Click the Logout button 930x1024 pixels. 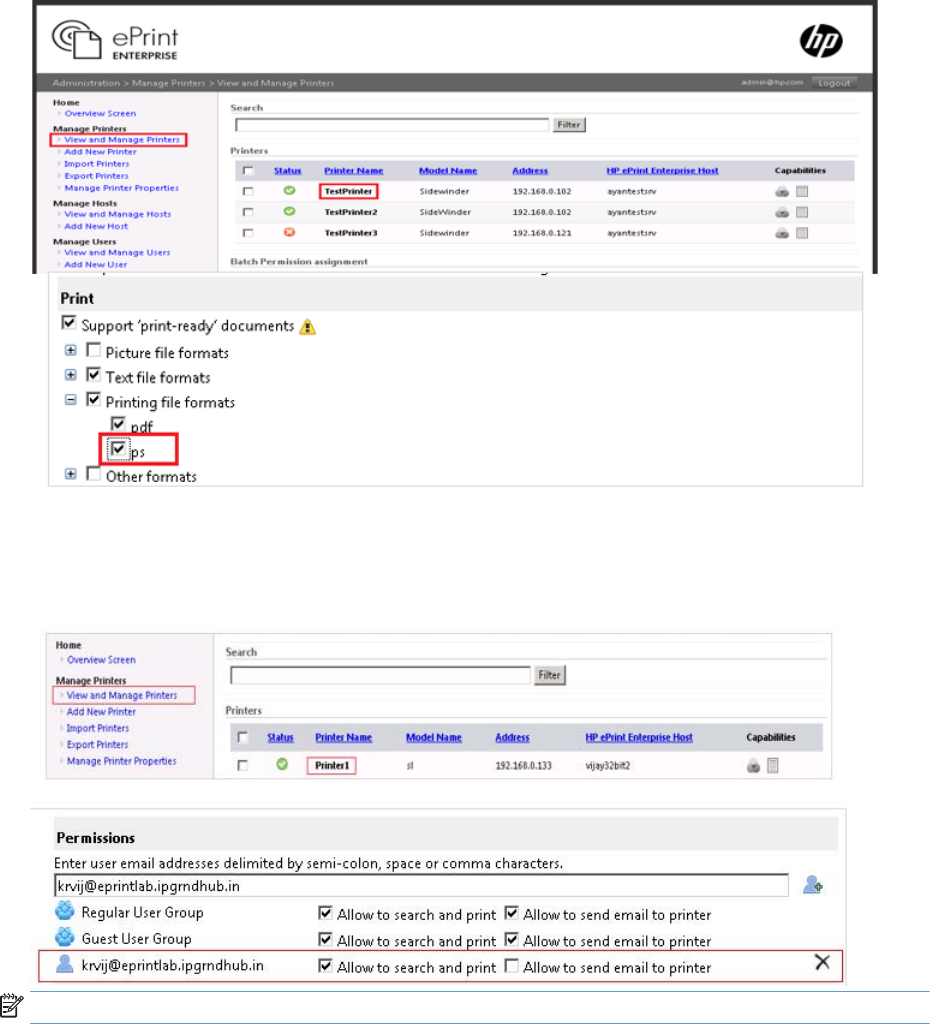[x=834, y=83]
